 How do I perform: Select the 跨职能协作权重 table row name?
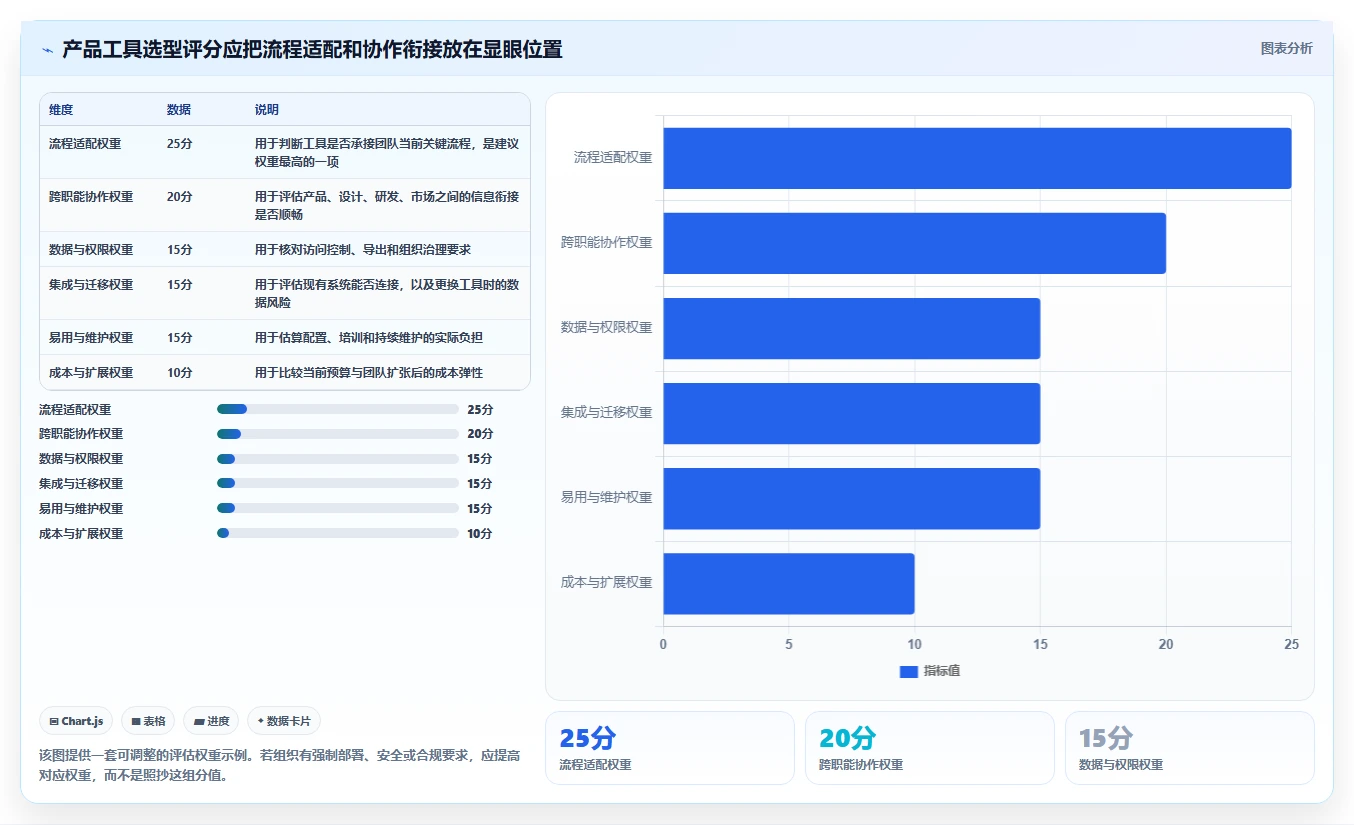click(x=91, y=196)
